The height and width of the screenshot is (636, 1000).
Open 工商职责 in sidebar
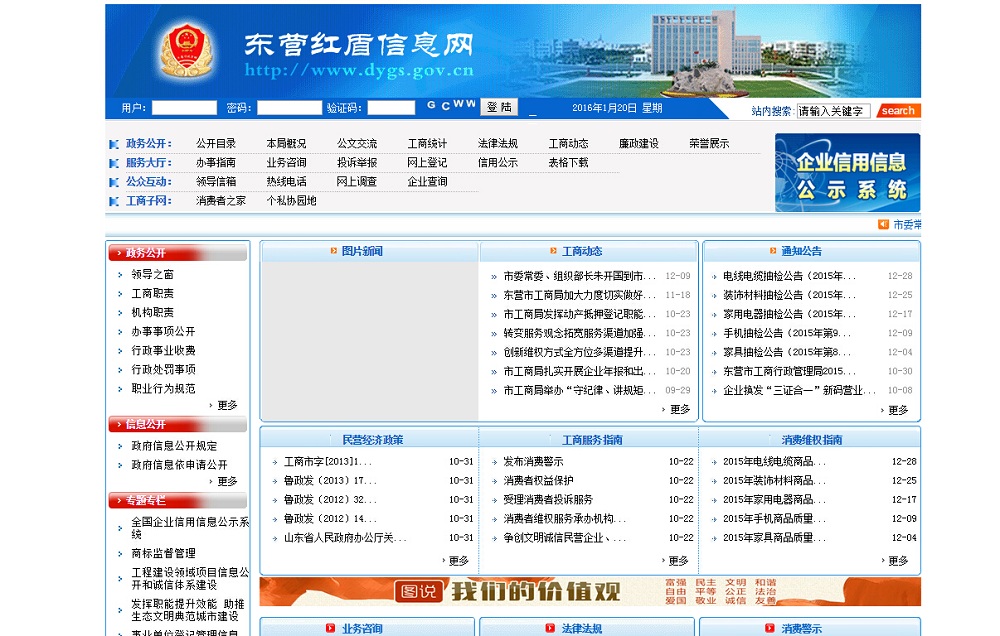click(x=152, y=293)
